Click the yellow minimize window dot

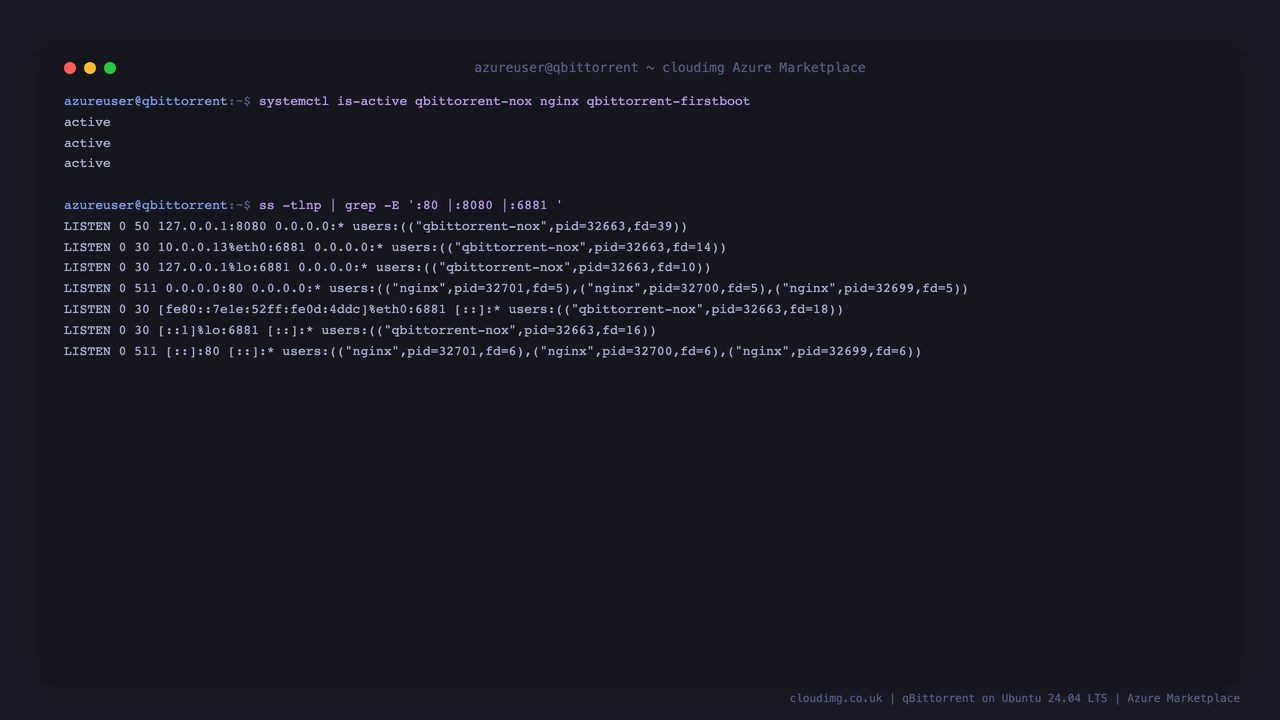coord(90,68)
